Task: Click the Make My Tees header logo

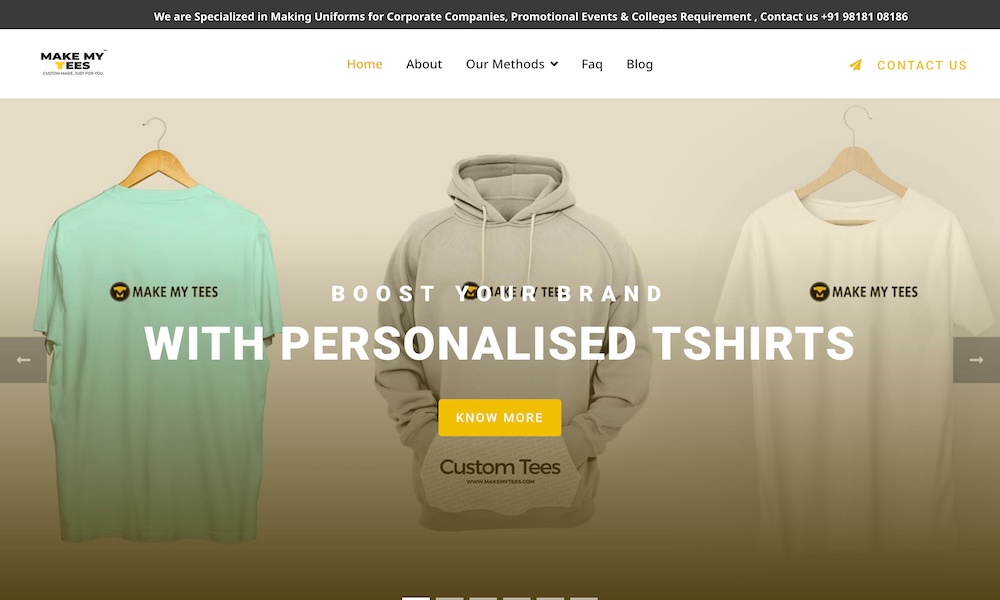Action: [x=73, y=63]
